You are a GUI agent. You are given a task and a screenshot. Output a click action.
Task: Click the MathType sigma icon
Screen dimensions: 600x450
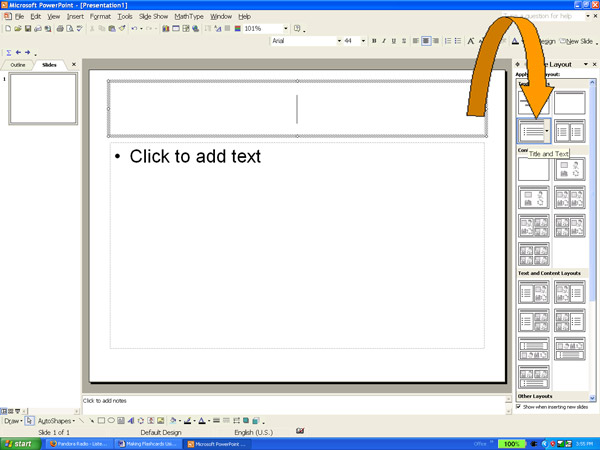click(8, 52)
